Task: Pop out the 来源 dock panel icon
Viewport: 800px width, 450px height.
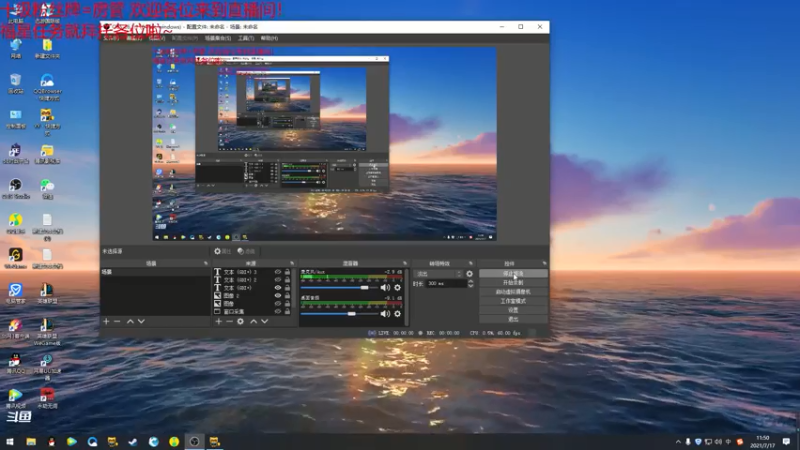Action: pyautogui.click(x=292, y=263)
